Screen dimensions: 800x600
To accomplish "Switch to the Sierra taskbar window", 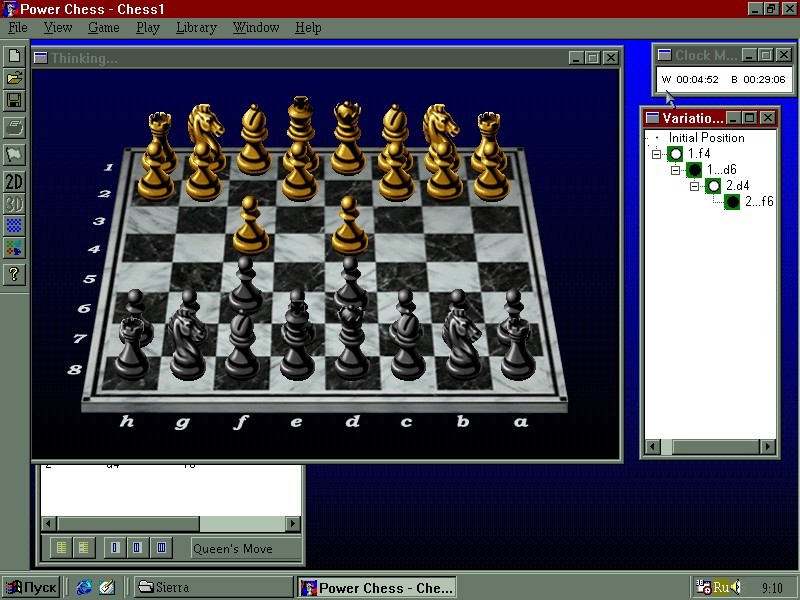I will [x=213, y=587].
